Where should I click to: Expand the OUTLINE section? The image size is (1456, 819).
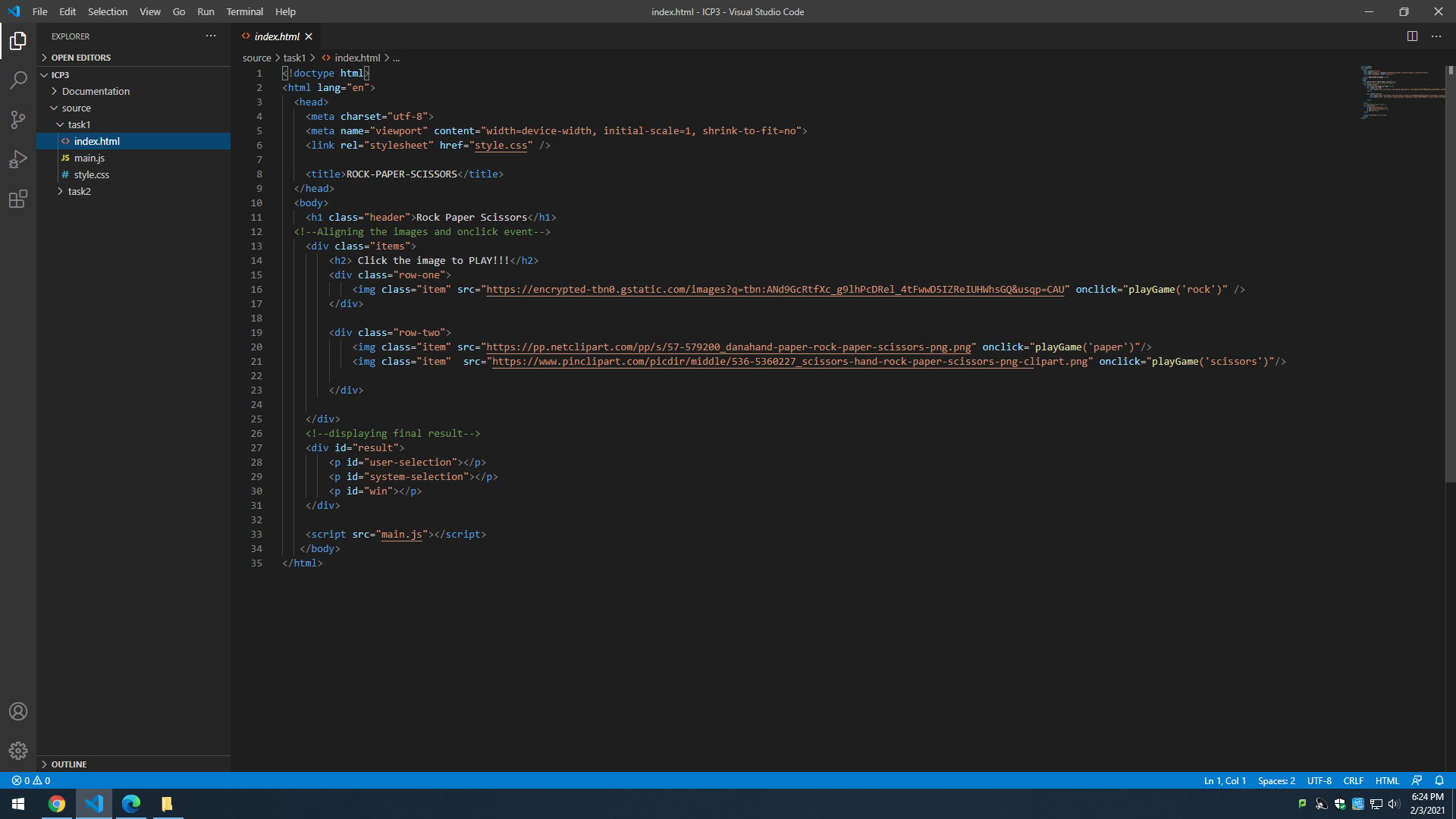click(68, 764)
